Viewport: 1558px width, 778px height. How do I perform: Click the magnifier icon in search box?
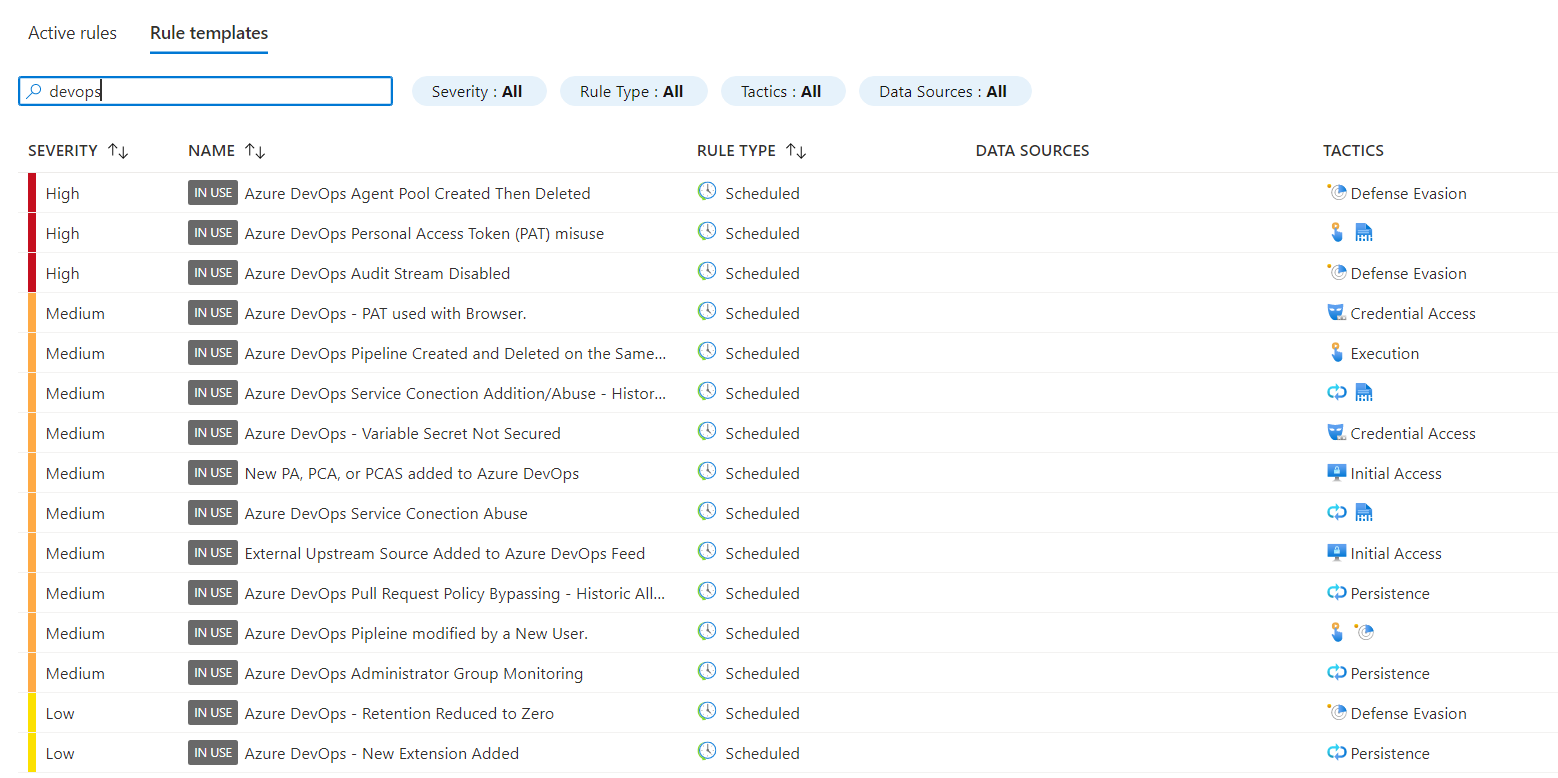pos(34,91)
